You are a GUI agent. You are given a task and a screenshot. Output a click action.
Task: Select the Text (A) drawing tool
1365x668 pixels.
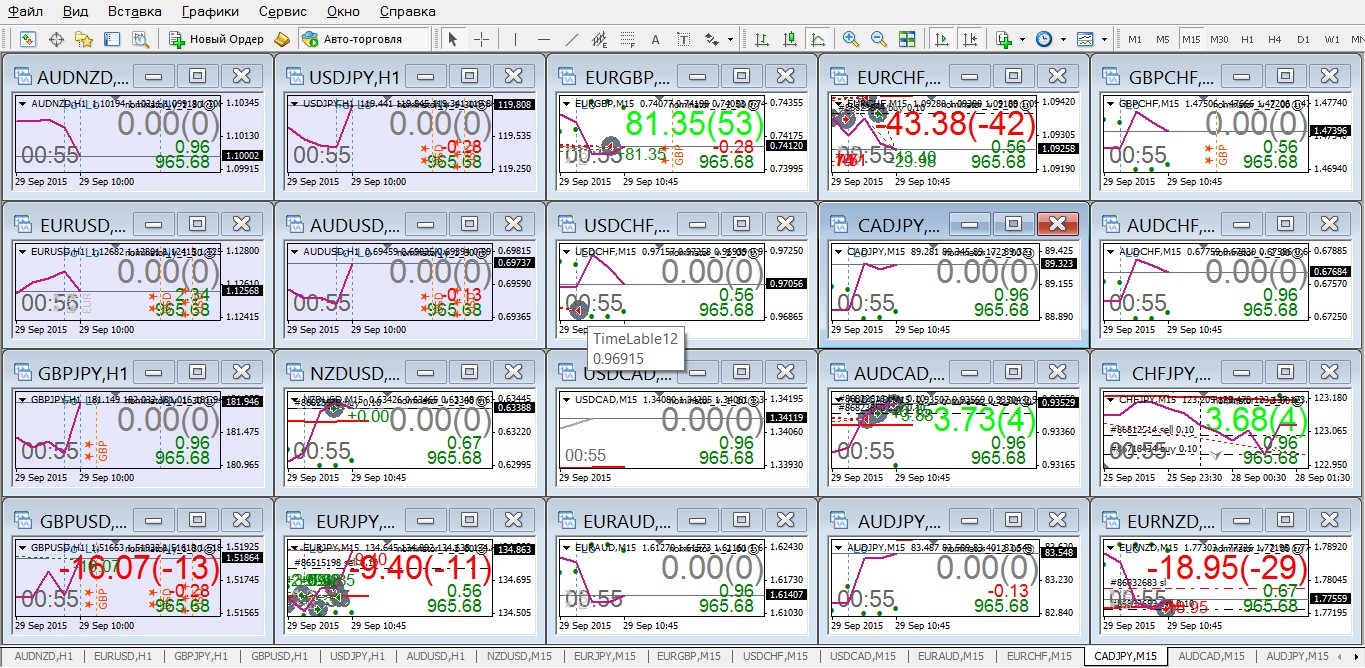tap(656, 39)
